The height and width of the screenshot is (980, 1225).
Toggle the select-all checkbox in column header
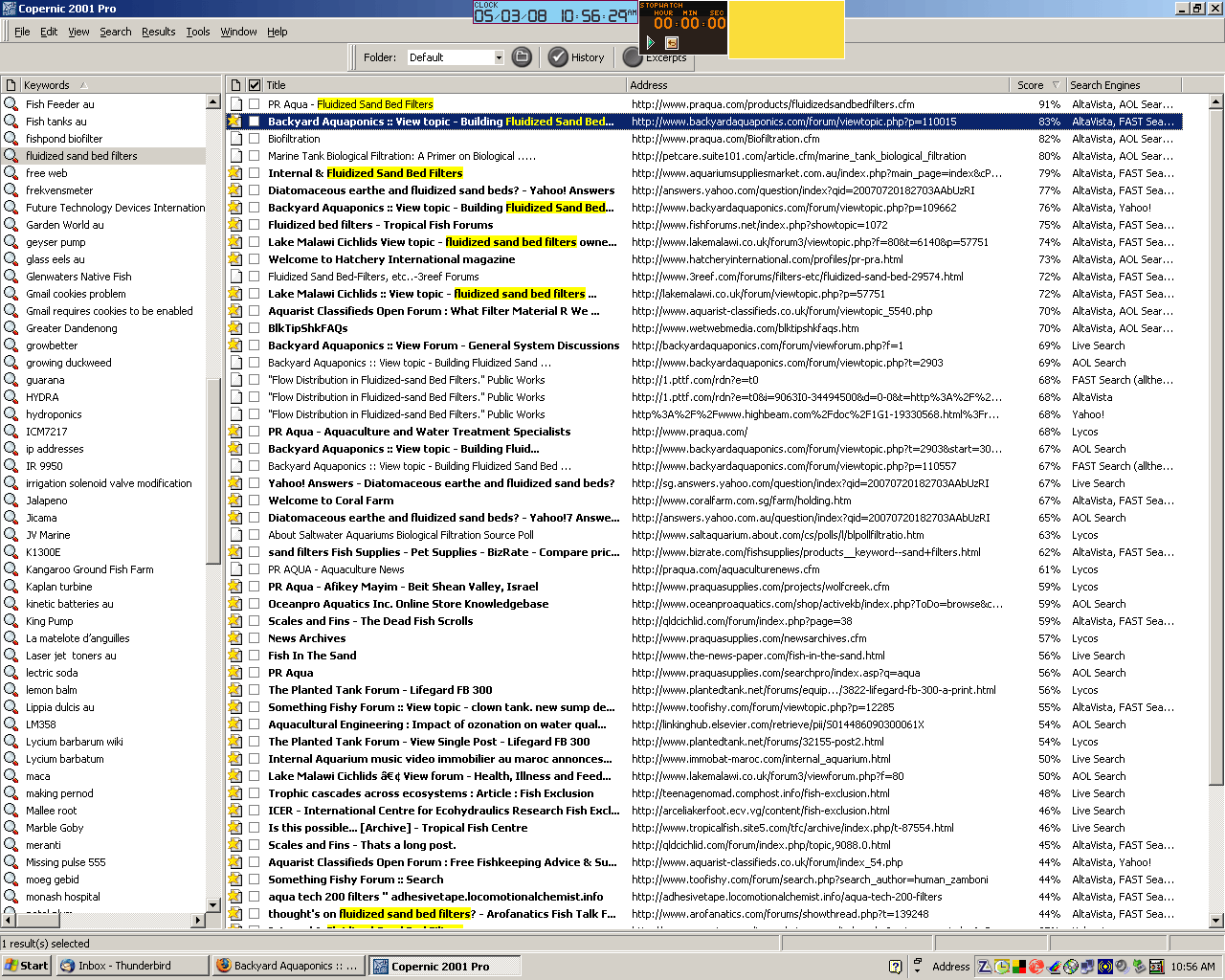[255, 85]
